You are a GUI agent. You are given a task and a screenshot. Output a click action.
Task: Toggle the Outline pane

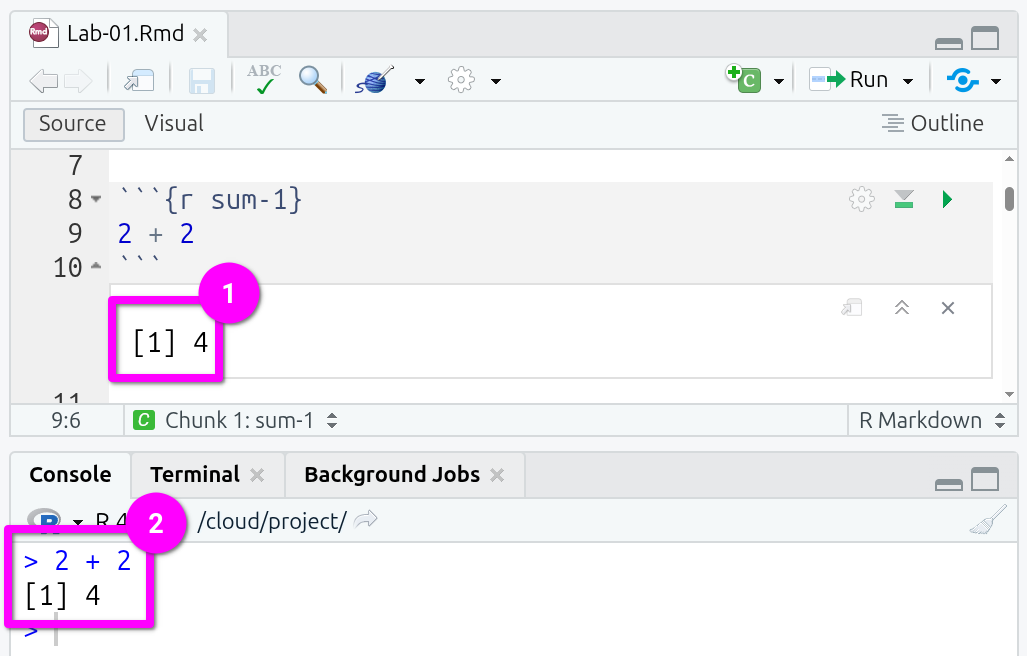(x=932, y=124)
